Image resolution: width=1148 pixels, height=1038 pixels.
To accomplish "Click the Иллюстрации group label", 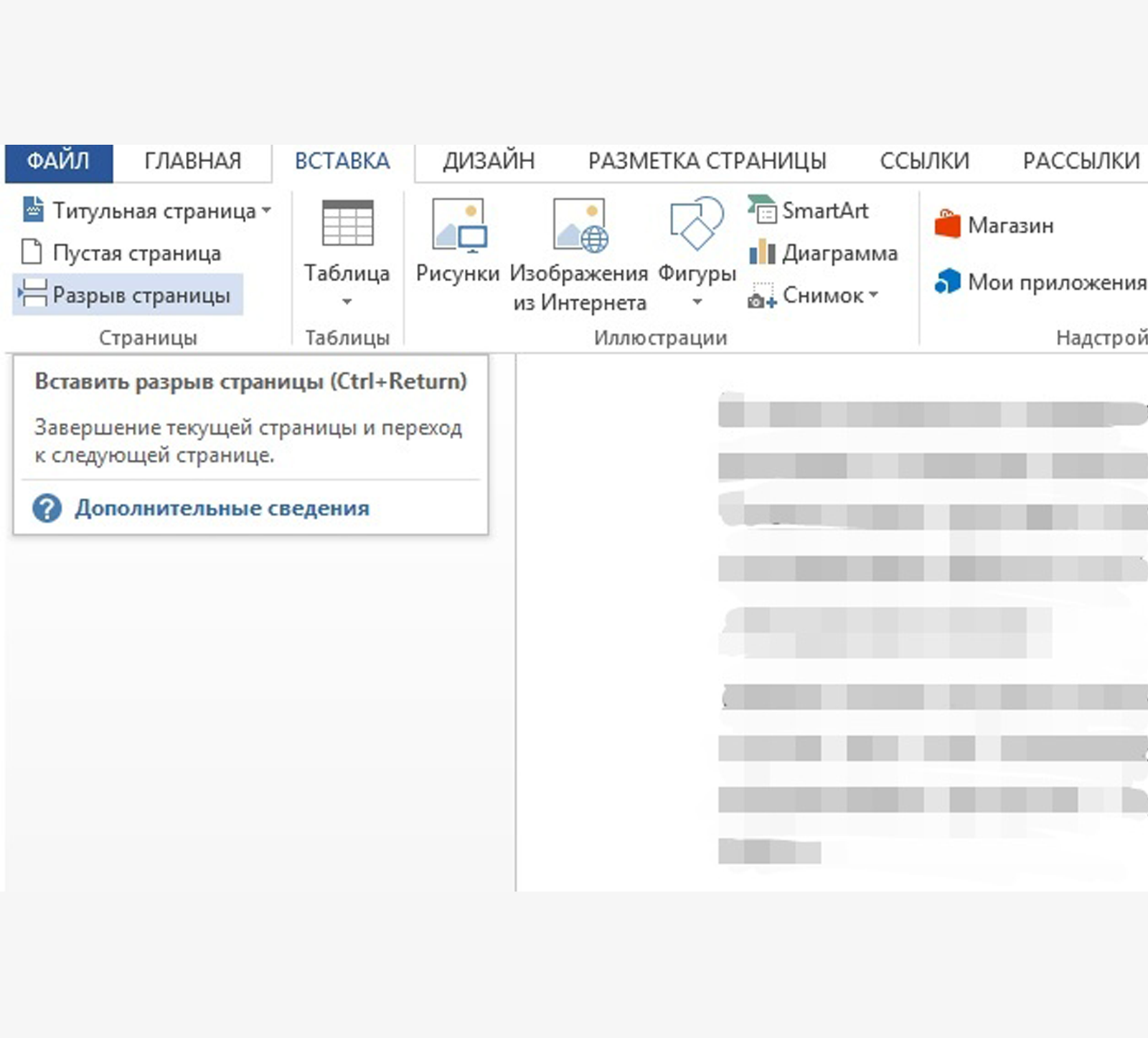I will (x=660, y=338).
